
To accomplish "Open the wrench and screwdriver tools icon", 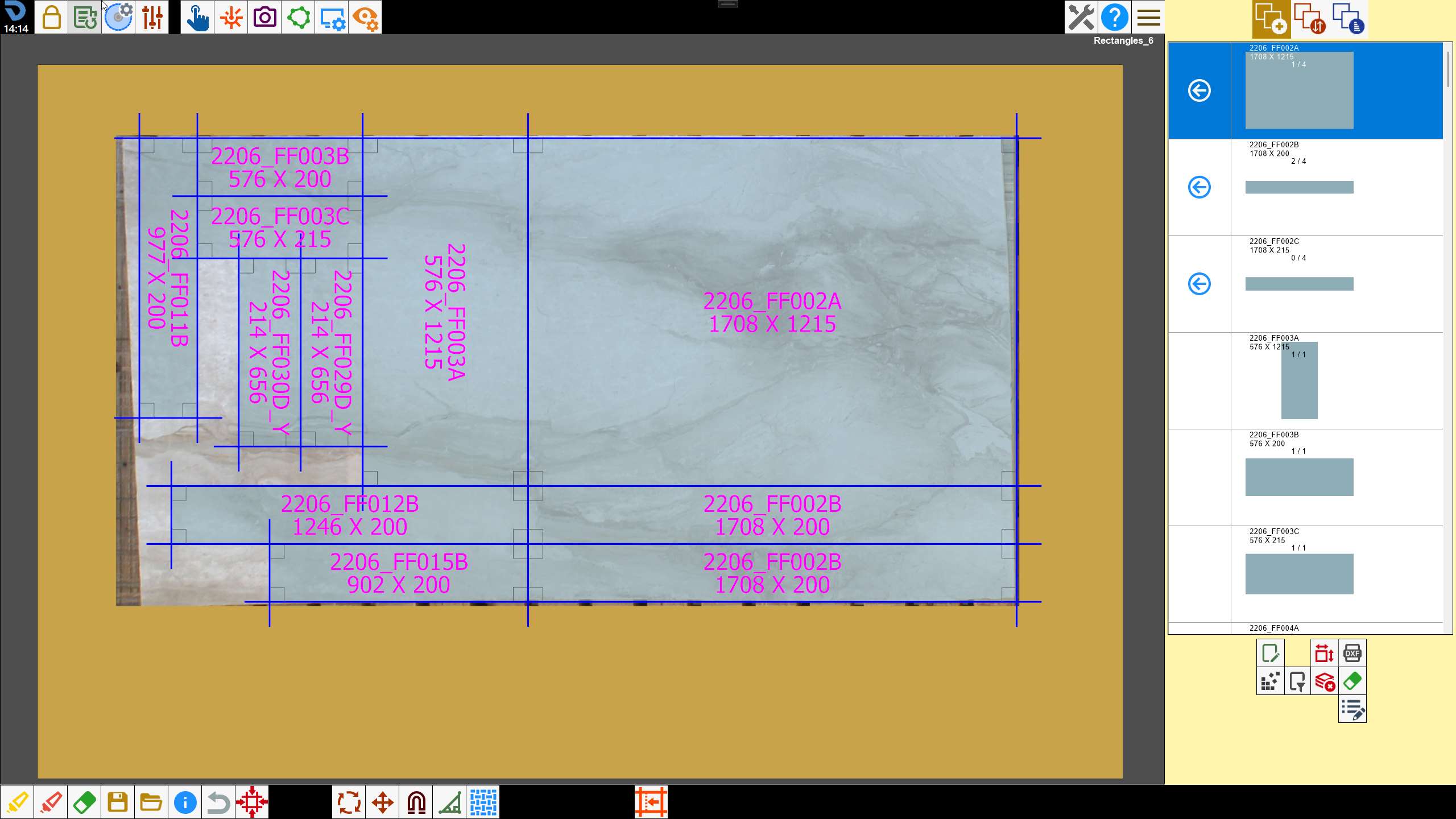I will pos(1081,17).
